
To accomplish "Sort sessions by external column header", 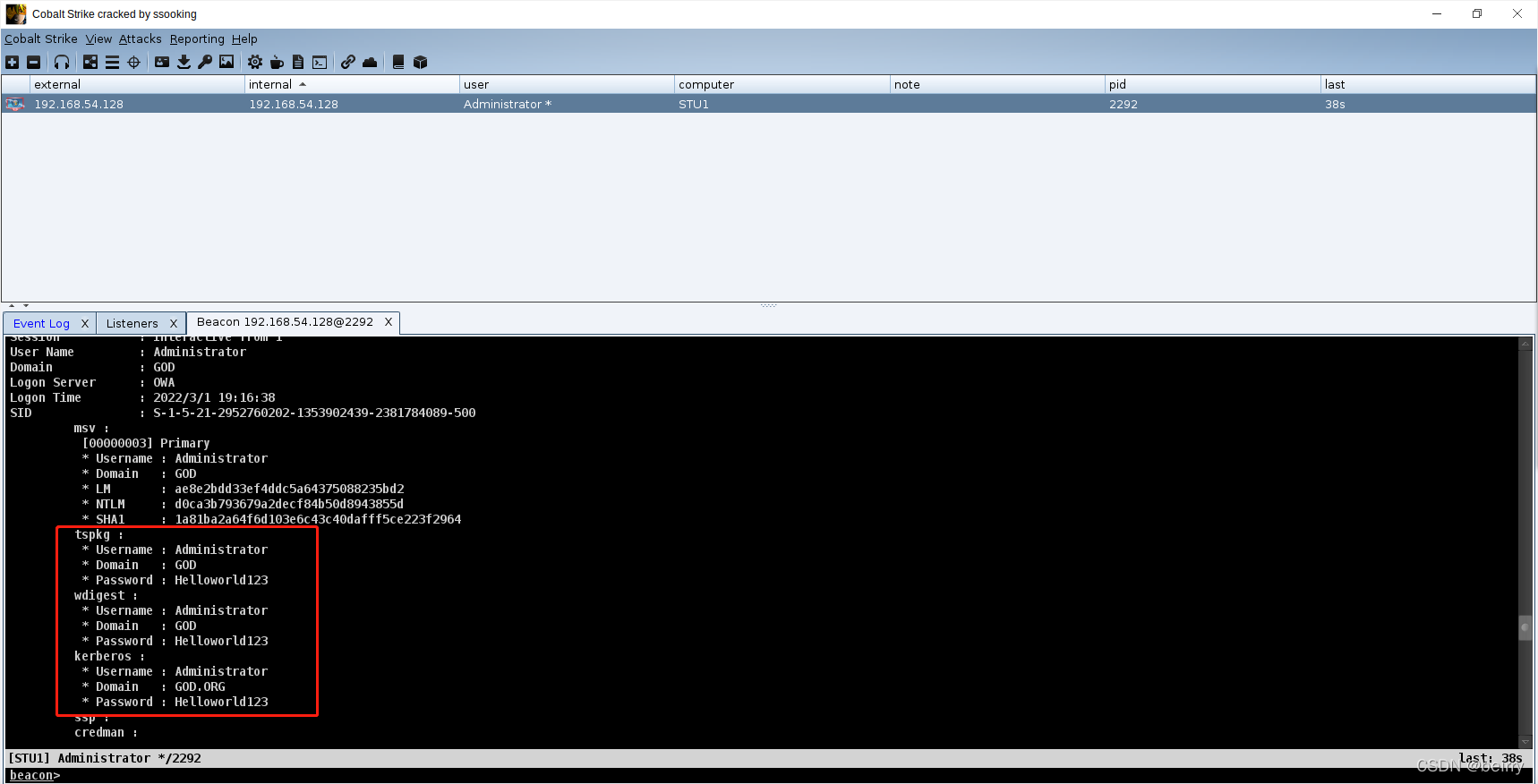I will [137, 84].
